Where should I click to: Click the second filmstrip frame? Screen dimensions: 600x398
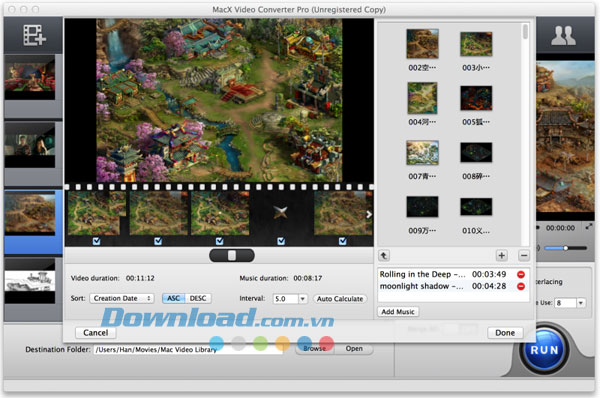tap(158, 213)
